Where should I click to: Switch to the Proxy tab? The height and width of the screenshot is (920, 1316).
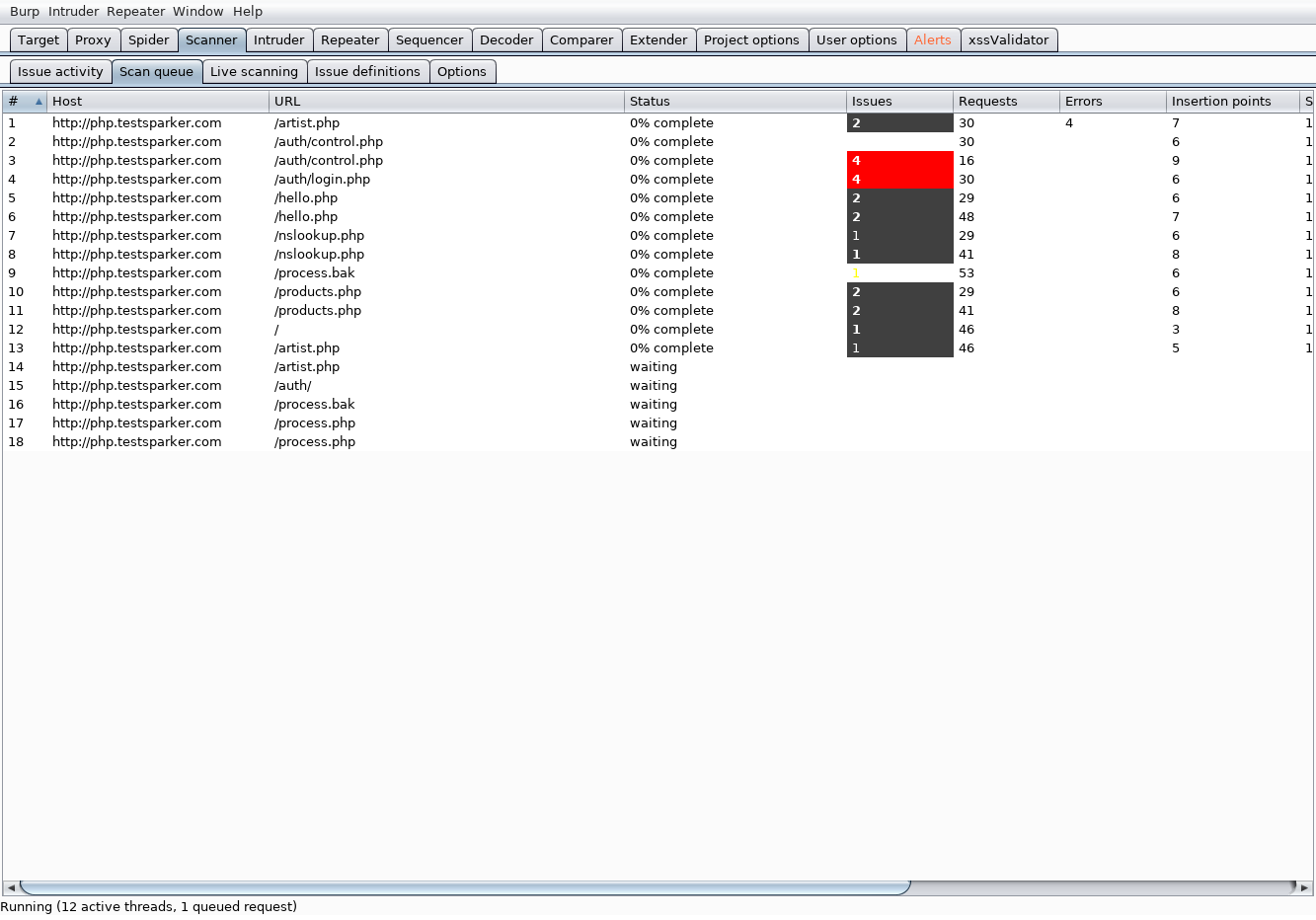93,40
